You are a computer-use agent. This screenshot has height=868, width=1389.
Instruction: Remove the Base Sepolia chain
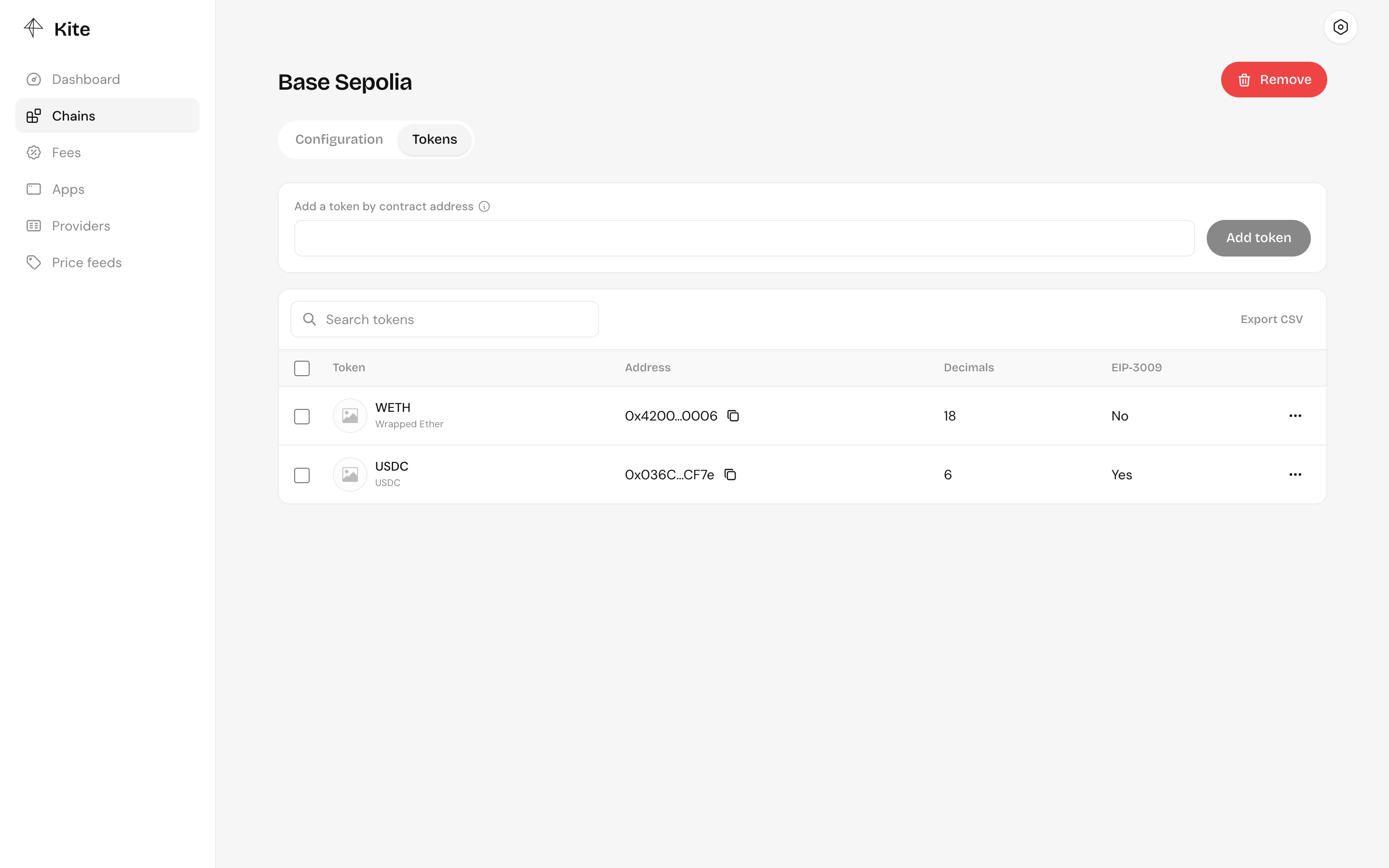pos(1274,80)
